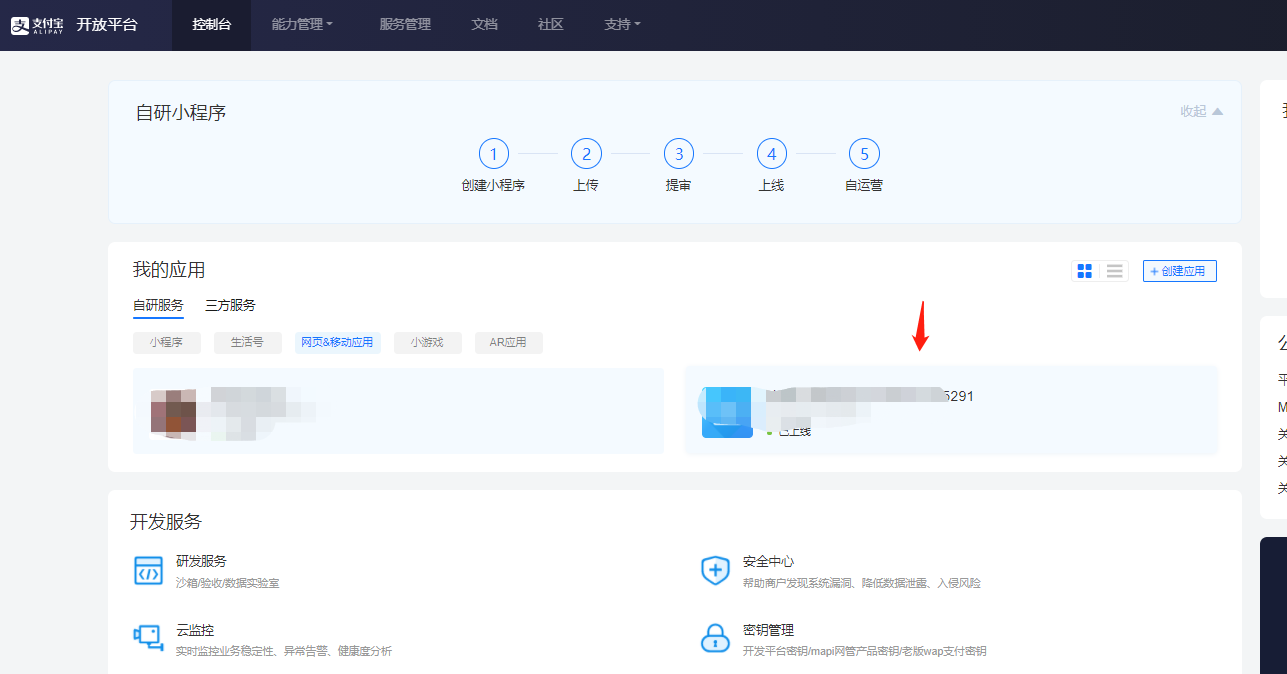Click the 开发服务 heading
The image size is (1287, 674).
tap(166, 521)
